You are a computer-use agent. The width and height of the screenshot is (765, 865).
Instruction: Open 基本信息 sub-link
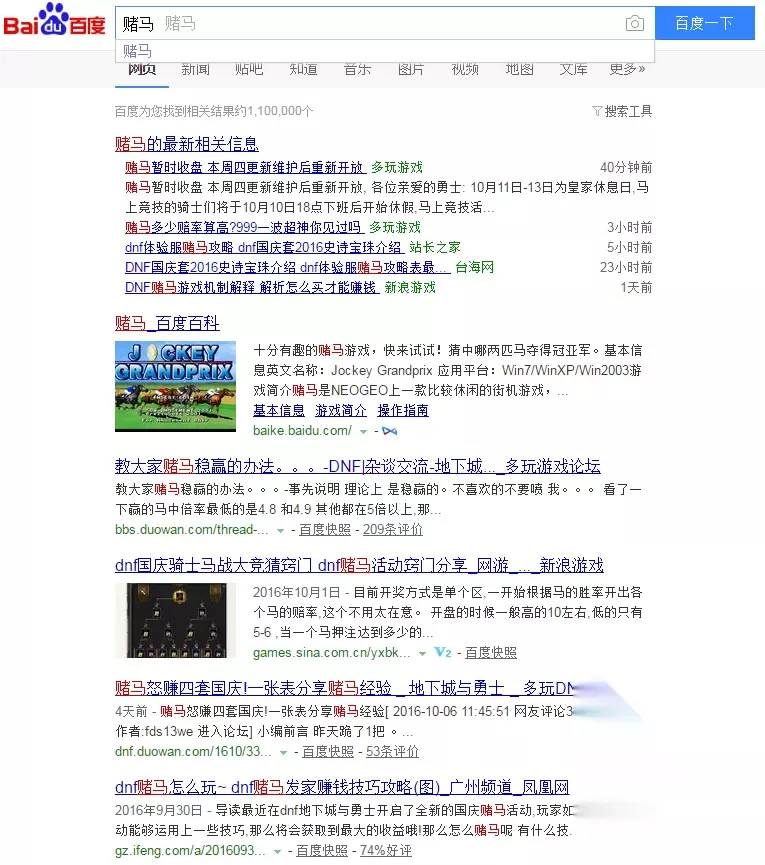(279, 410)
